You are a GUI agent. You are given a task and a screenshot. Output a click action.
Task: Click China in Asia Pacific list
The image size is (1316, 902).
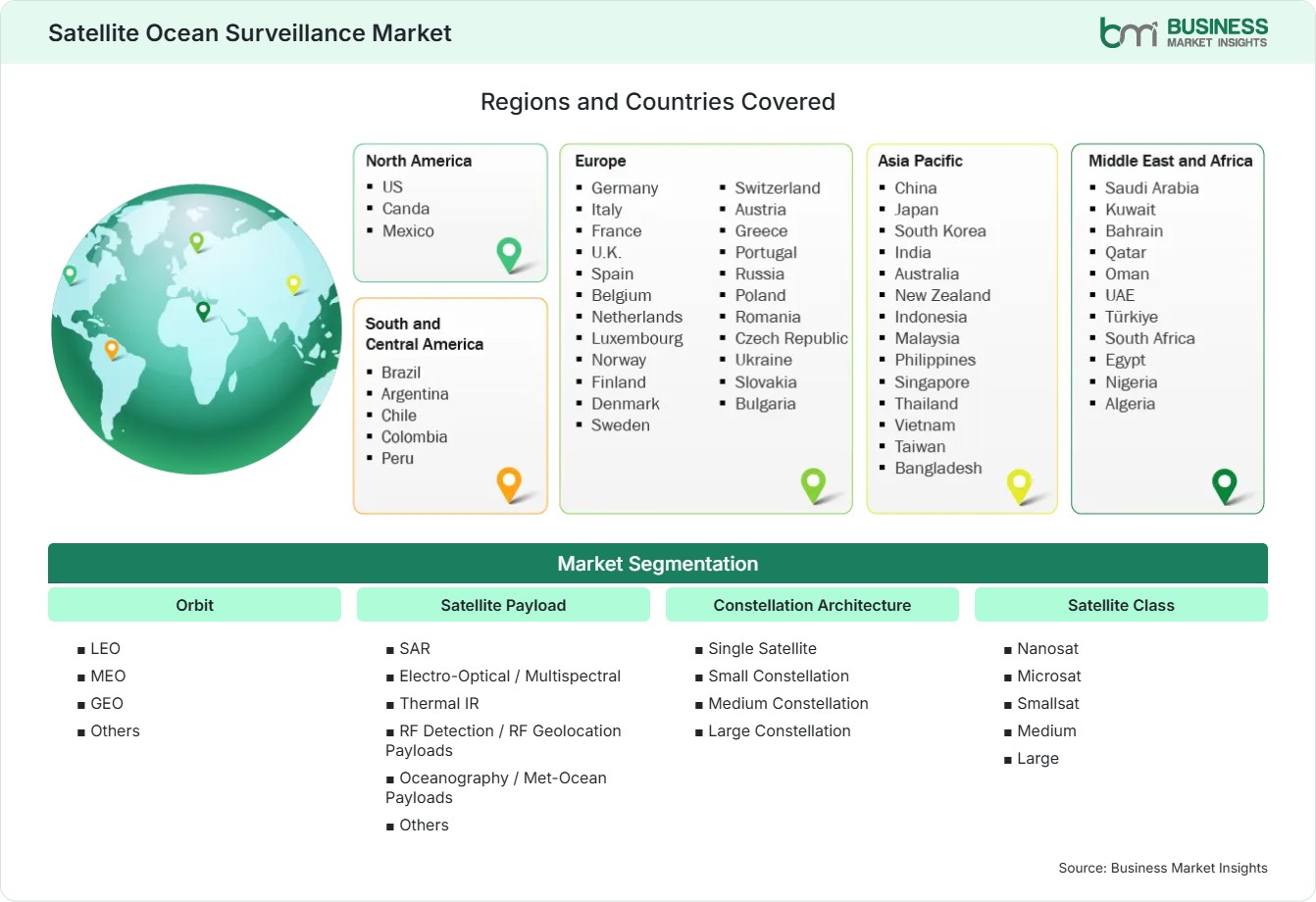pyautogui.click(x=915, y=188)
